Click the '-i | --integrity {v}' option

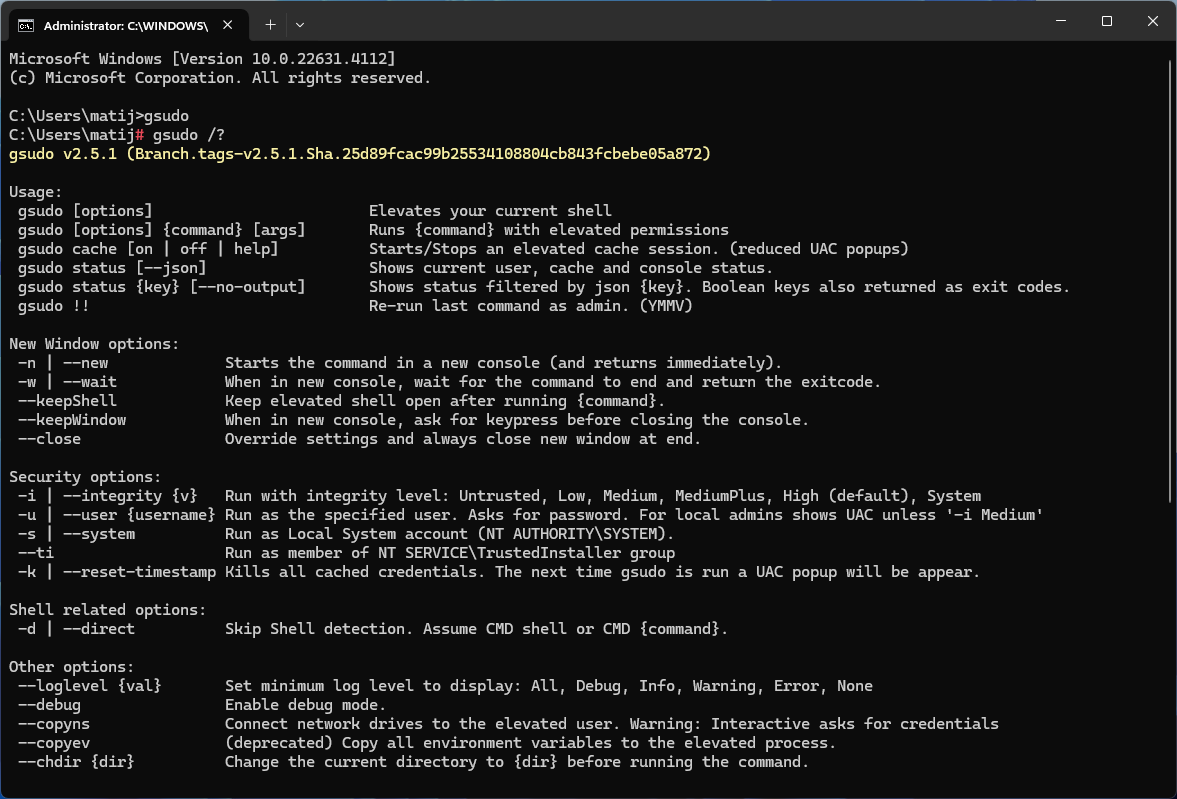coord(107,496)
